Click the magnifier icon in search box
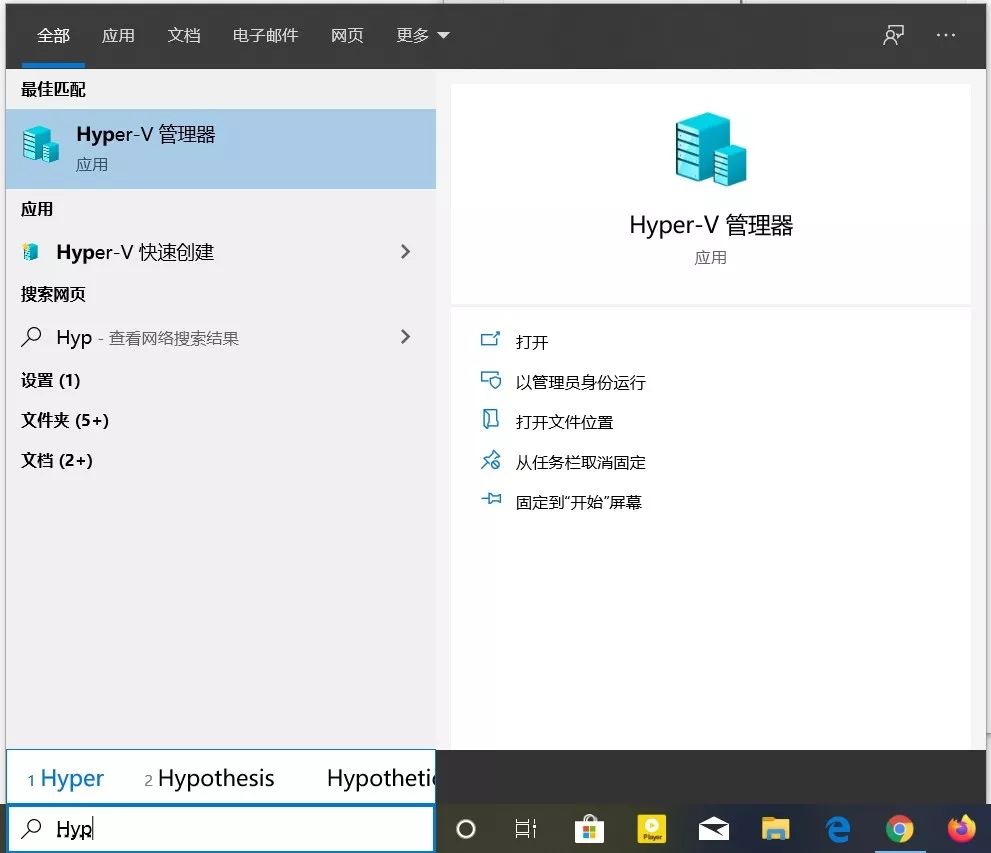 (x=31, y=828)
